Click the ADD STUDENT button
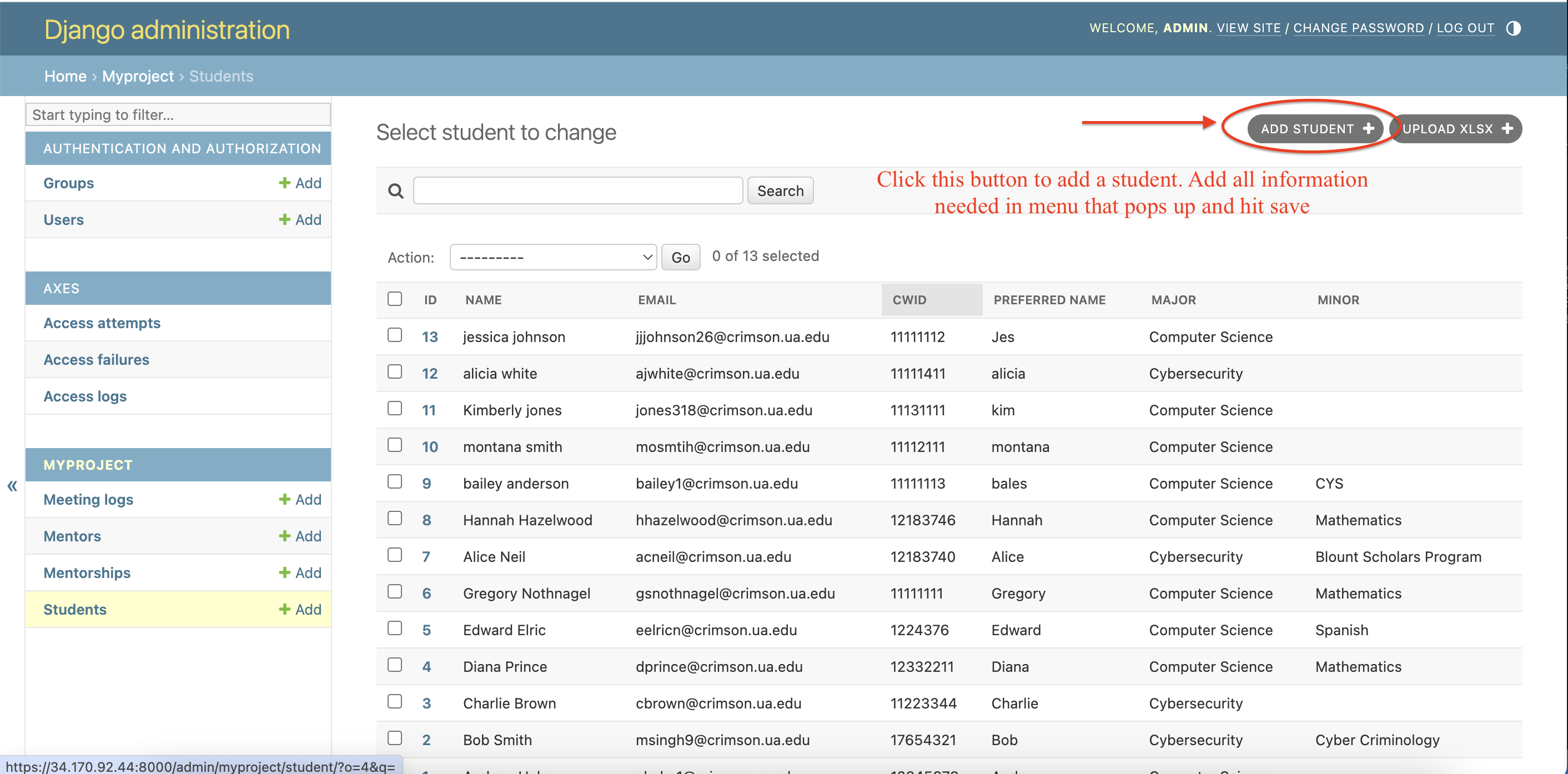The height and width of the screenshot is (774, 1568). coord(1316,129)
